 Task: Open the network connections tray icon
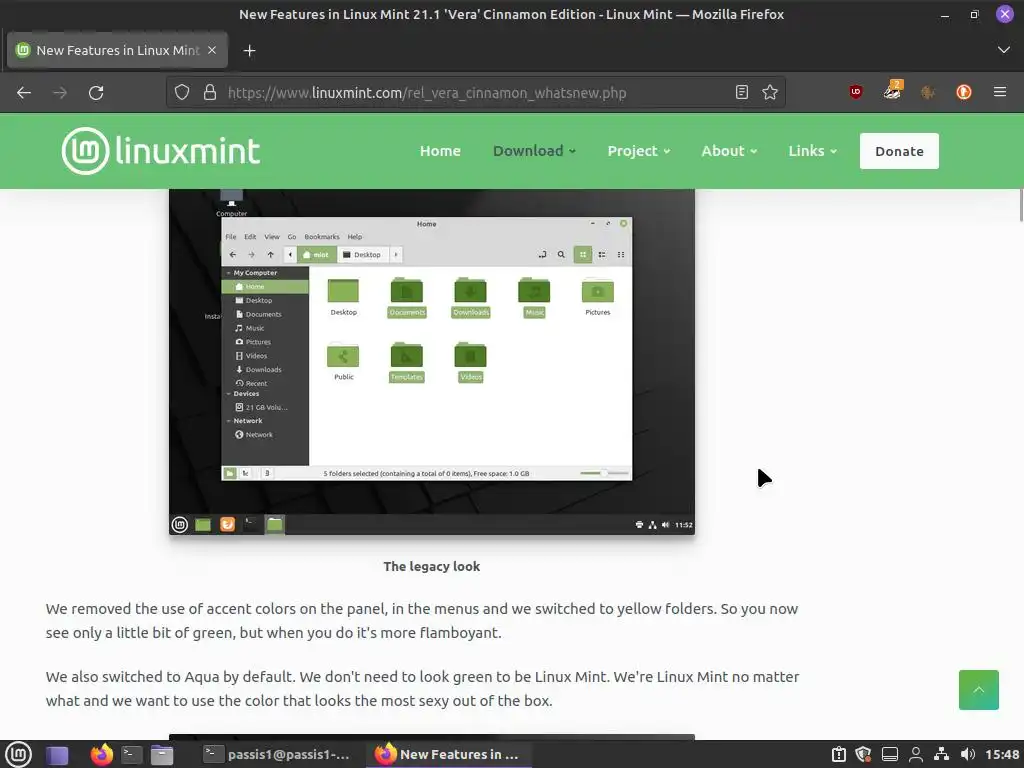click(941, 755)
